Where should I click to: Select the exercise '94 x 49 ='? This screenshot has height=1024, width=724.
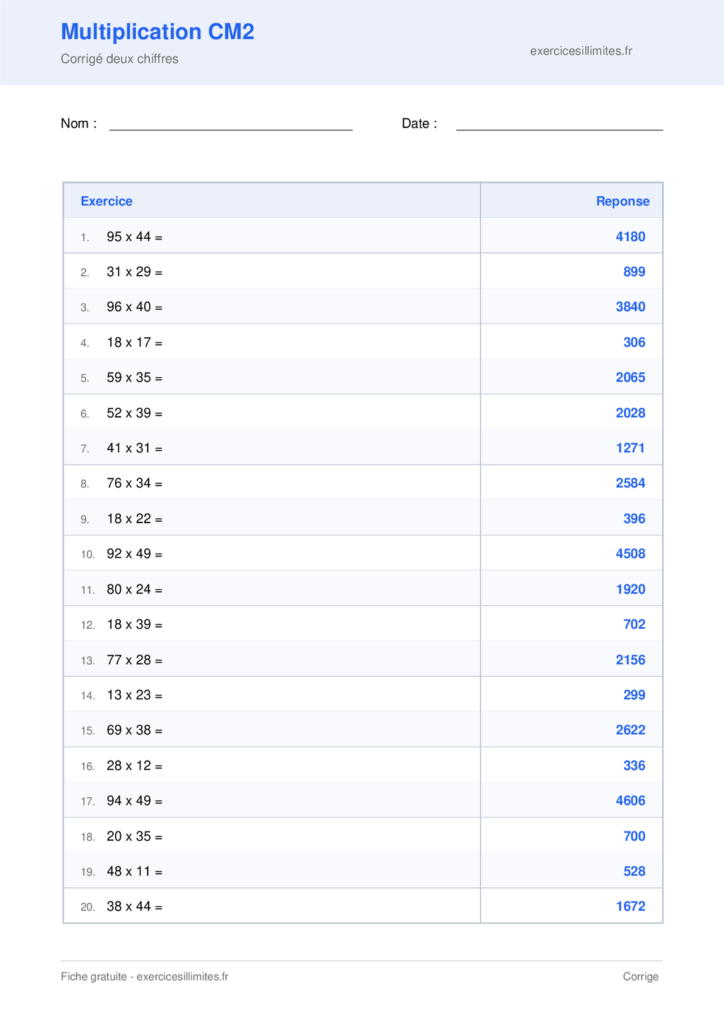click(x=134, y=801)
